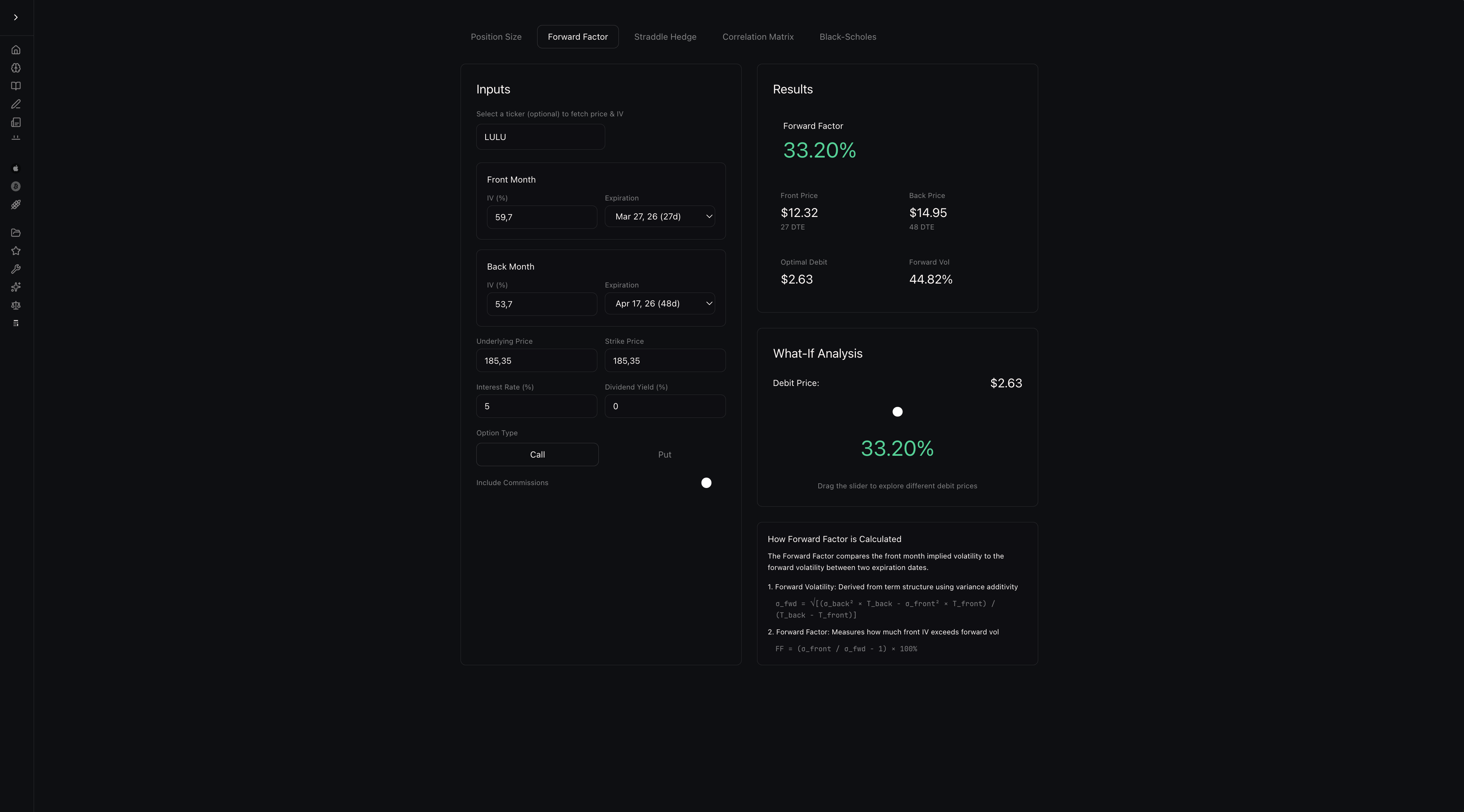This screenshot has width=1464, height=812.
Task: Select the Call option type
Action: [x=537, y=455]
